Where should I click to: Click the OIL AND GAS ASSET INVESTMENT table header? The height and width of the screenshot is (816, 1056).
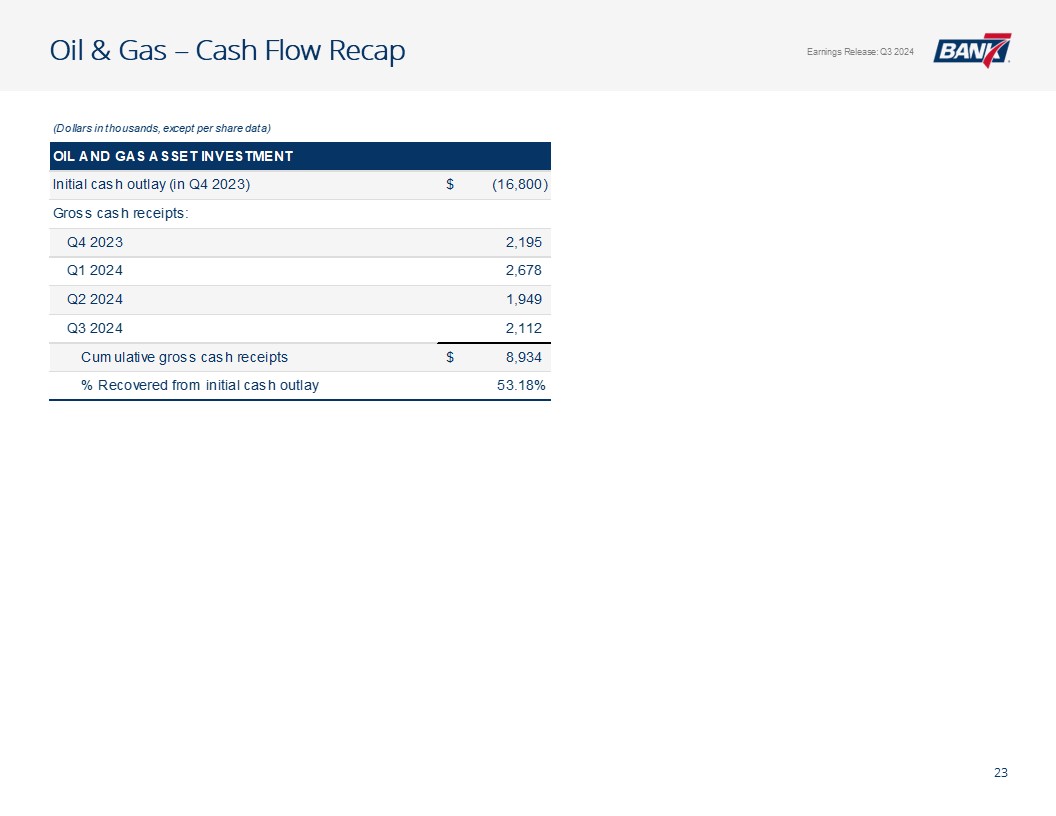[172, 156]
